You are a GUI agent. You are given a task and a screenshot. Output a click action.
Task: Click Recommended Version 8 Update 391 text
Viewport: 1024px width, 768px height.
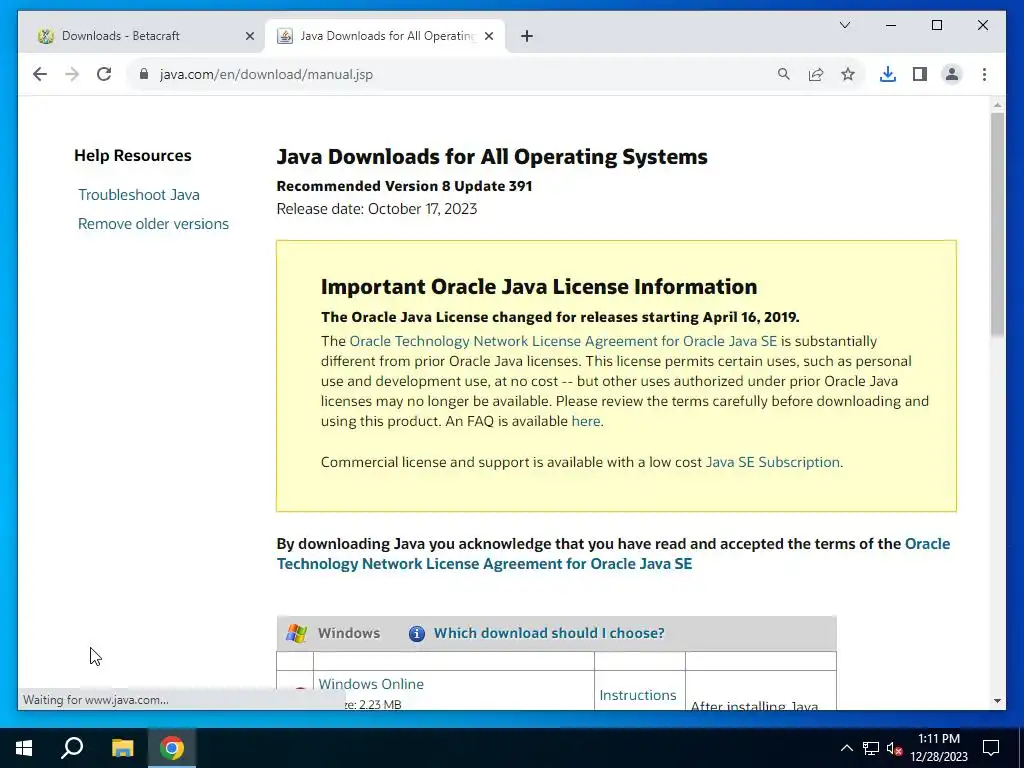tap(404, 186)
